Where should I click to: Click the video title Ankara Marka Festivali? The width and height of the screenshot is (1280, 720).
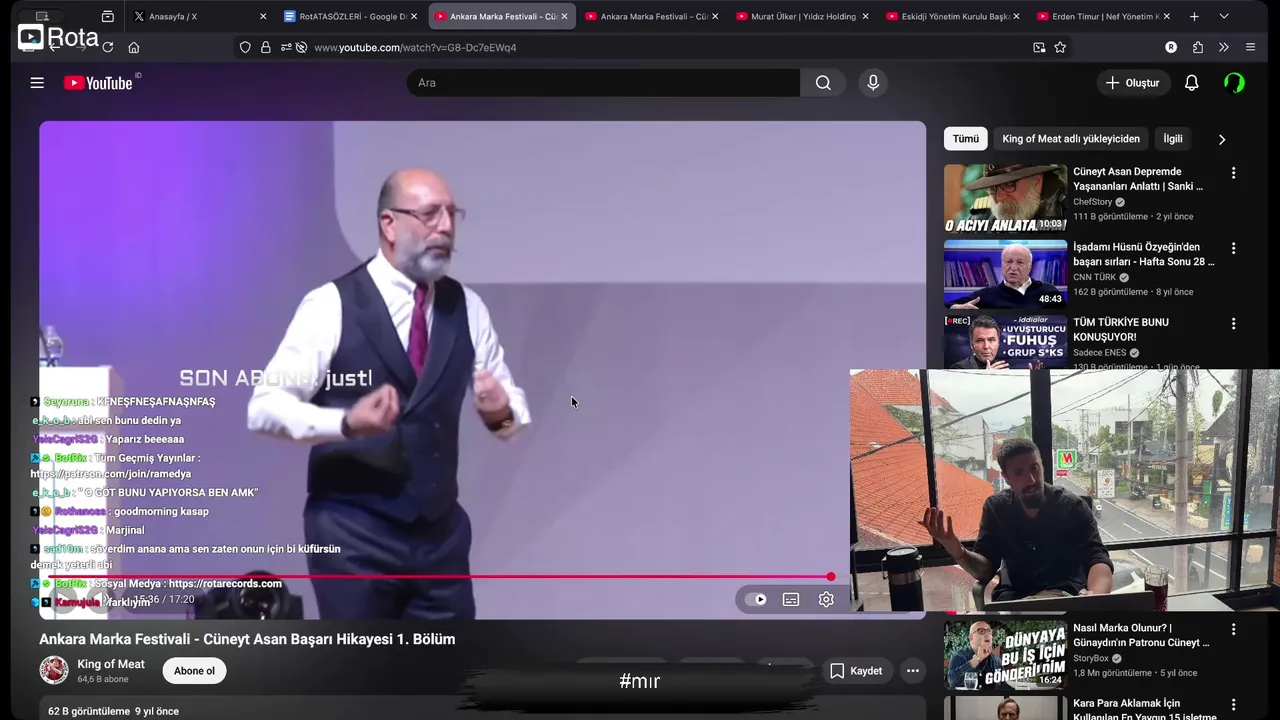click(247, 639)
